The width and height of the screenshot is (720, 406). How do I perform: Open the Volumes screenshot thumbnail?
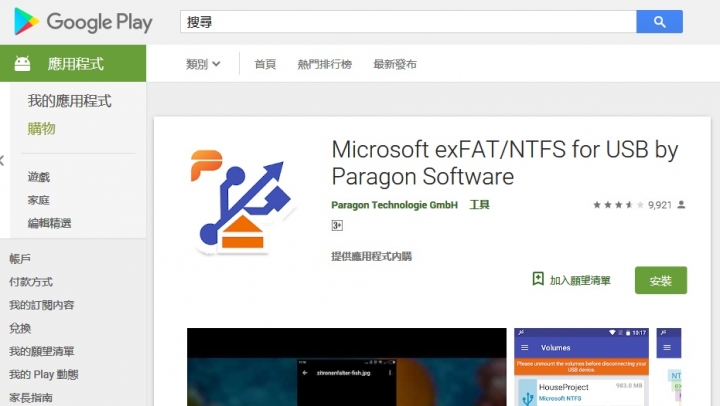581,367
